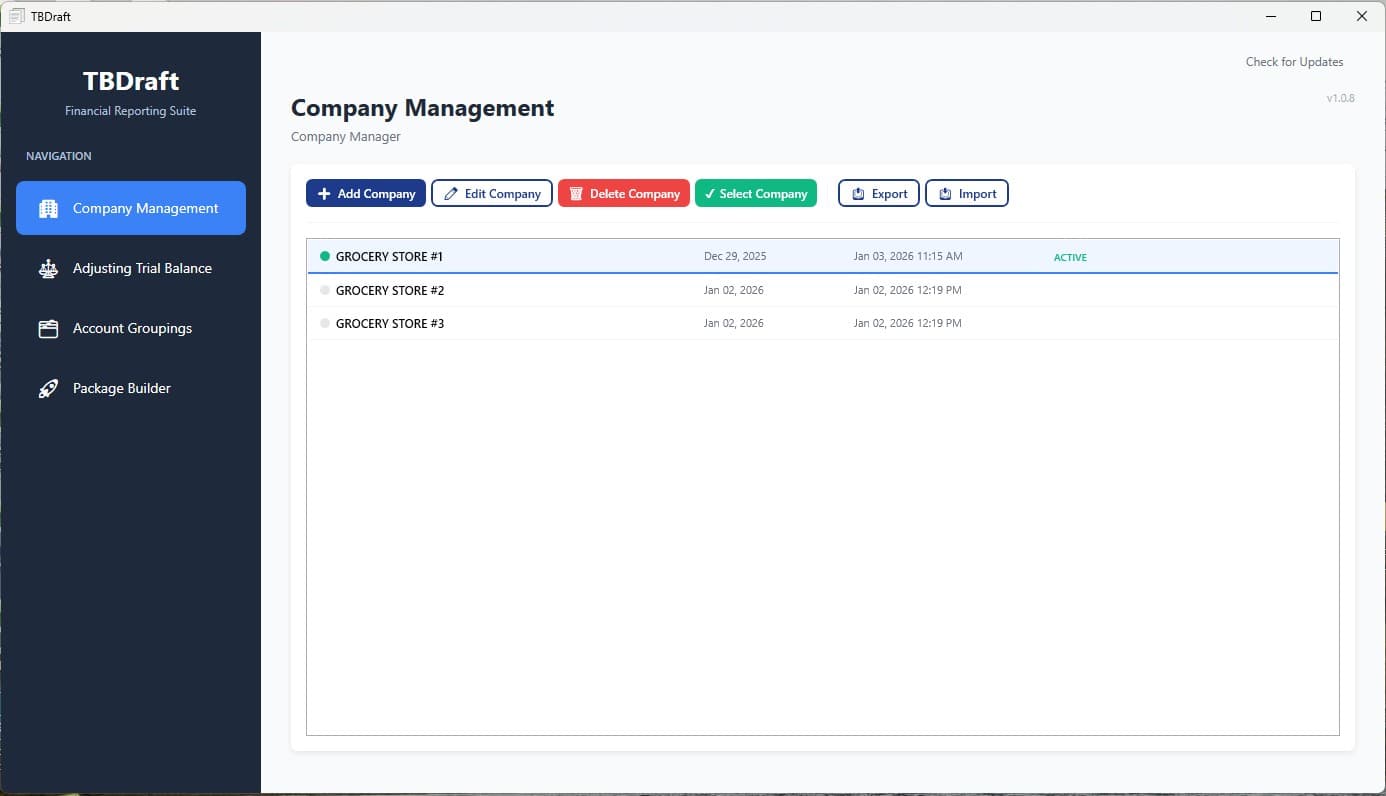Click the gray status dot for GROCERY STORE #2
This screenshot has height=796, width=1386.
[324, 290]
